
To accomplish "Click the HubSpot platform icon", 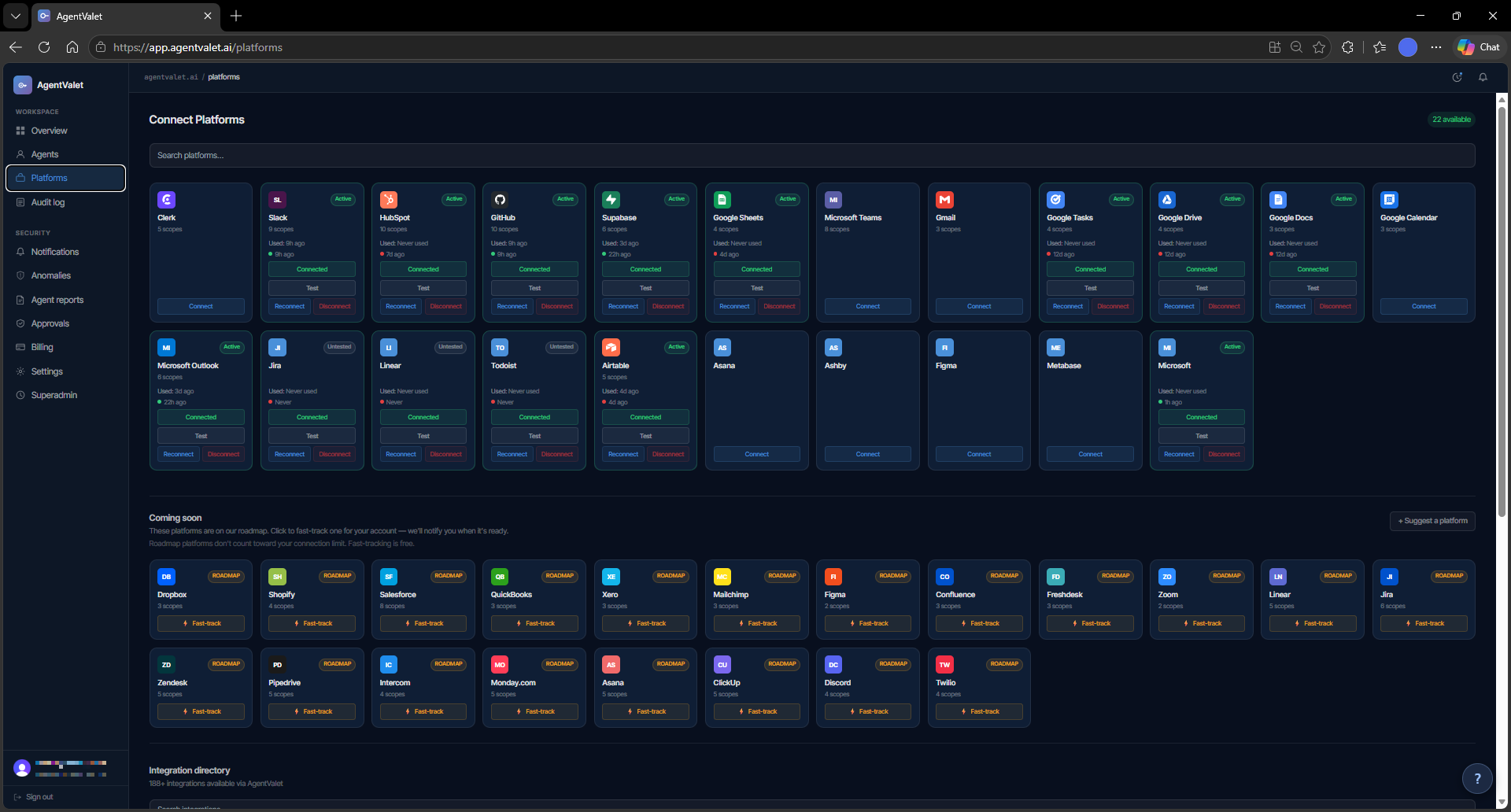I will tap(389, 200).
